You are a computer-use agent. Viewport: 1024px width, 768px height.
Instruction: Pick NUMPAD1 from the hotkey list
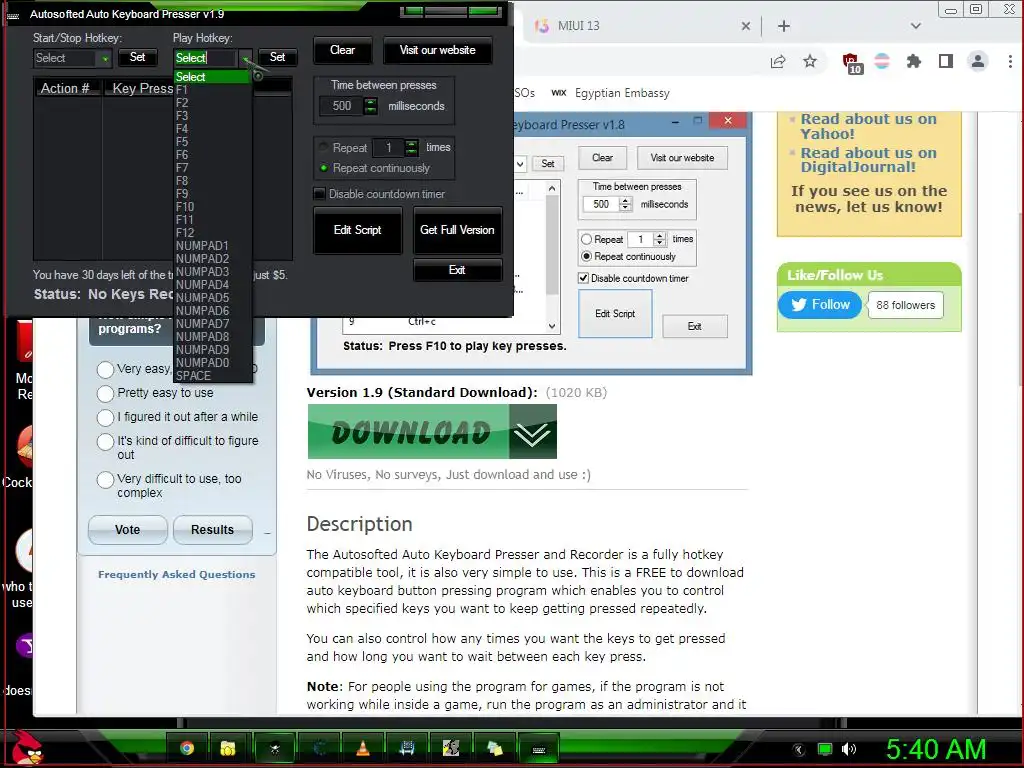(x=212, y=246)
